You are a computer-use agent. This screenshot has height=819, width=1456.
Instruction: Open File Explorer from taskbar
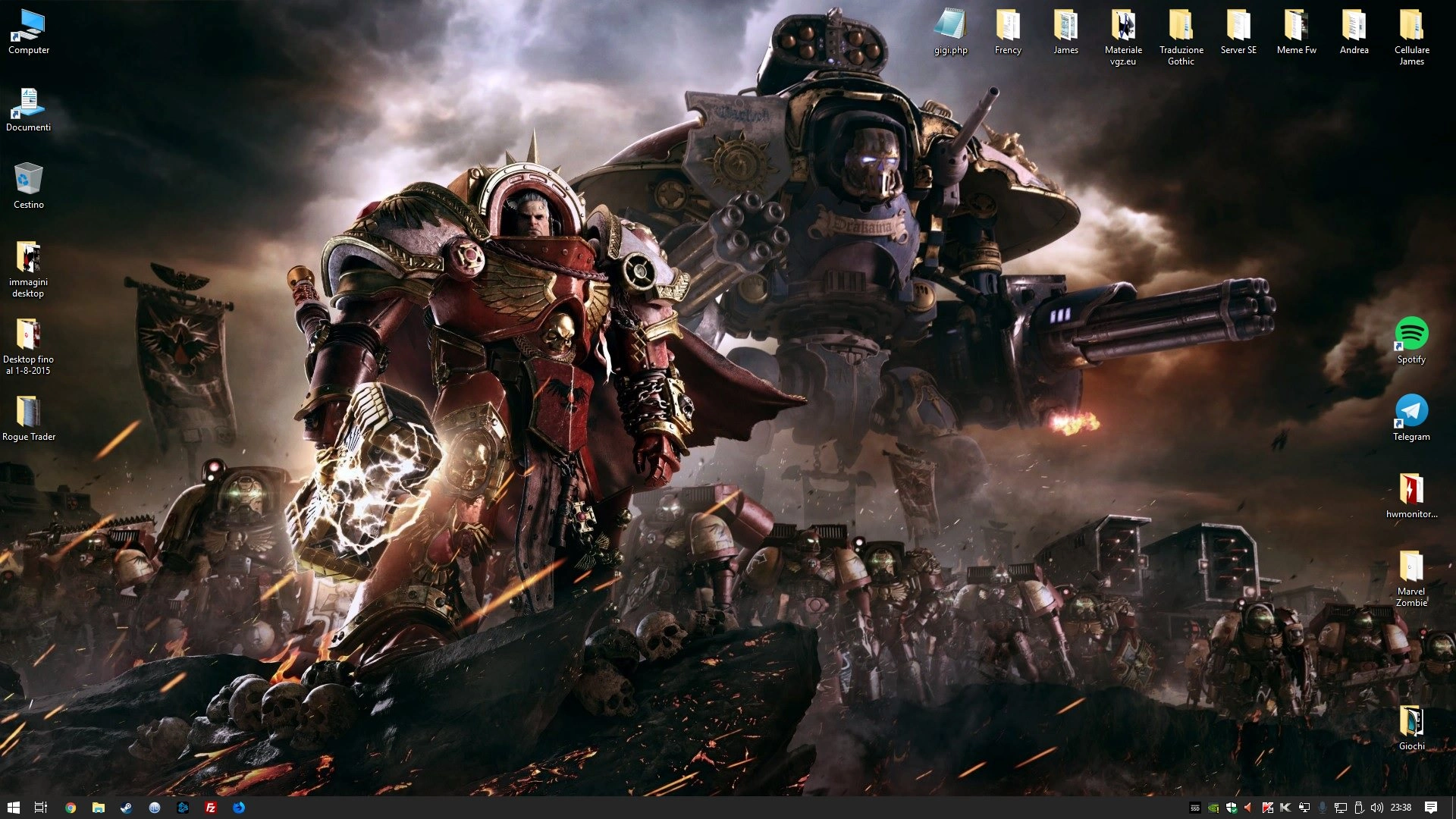[99, 808]
